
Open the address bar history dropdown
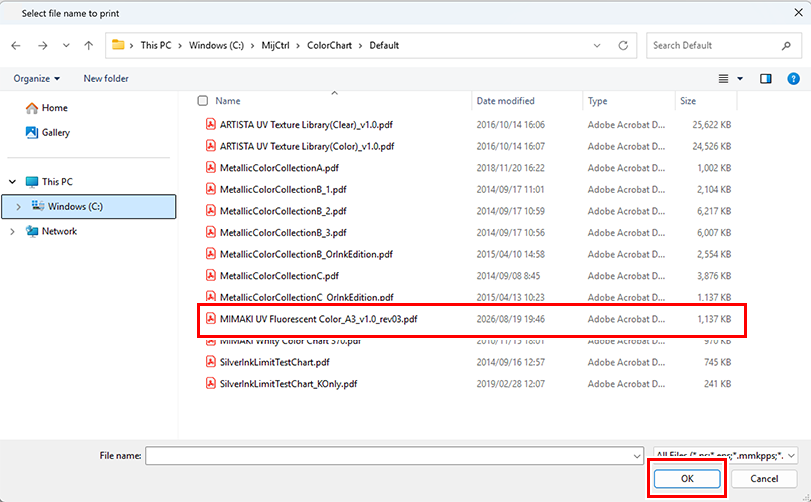point(597,45)
